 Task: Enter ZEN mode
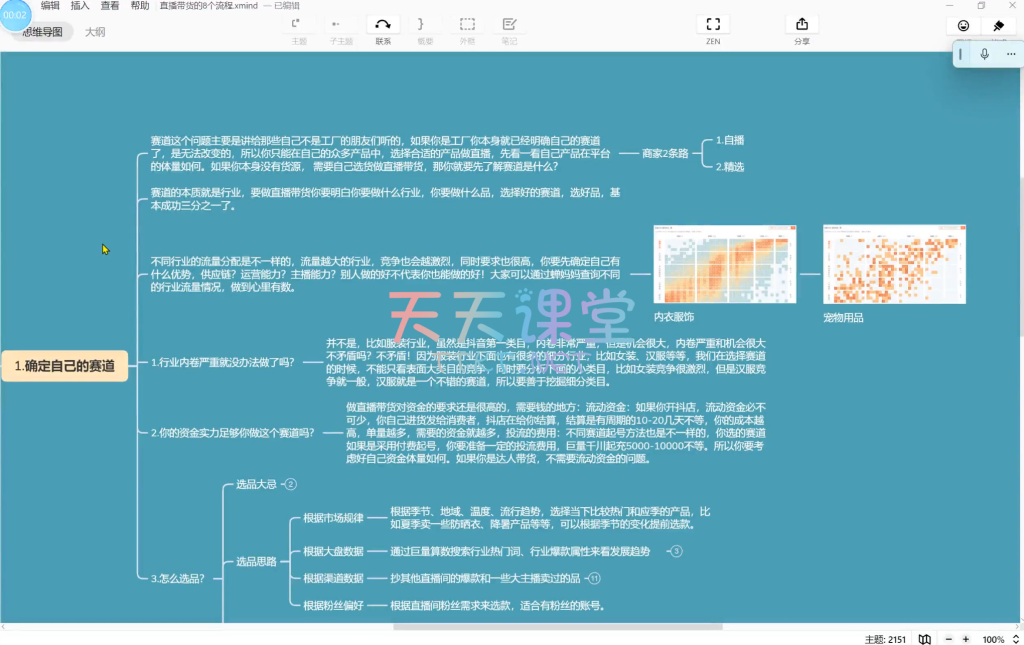712,24
